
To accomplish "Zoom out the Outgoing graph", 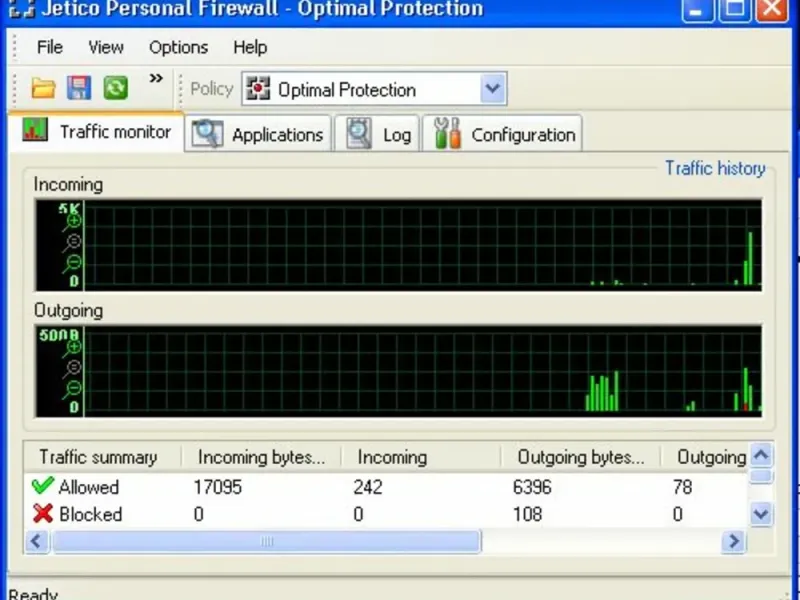I will pyautogui.click(x=72, y=390).
